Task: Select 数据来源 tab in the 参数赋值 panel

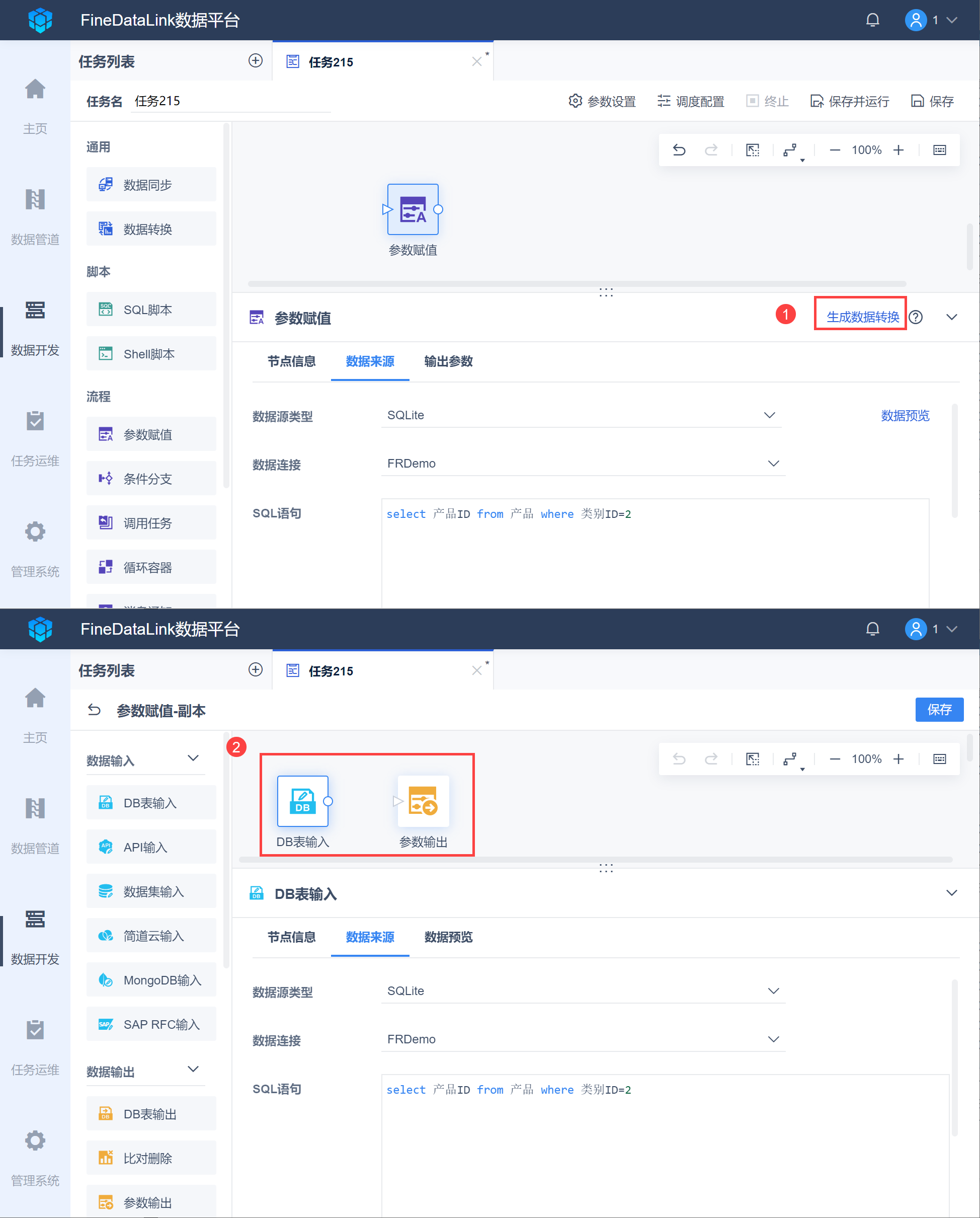Action: coord(370,361)
